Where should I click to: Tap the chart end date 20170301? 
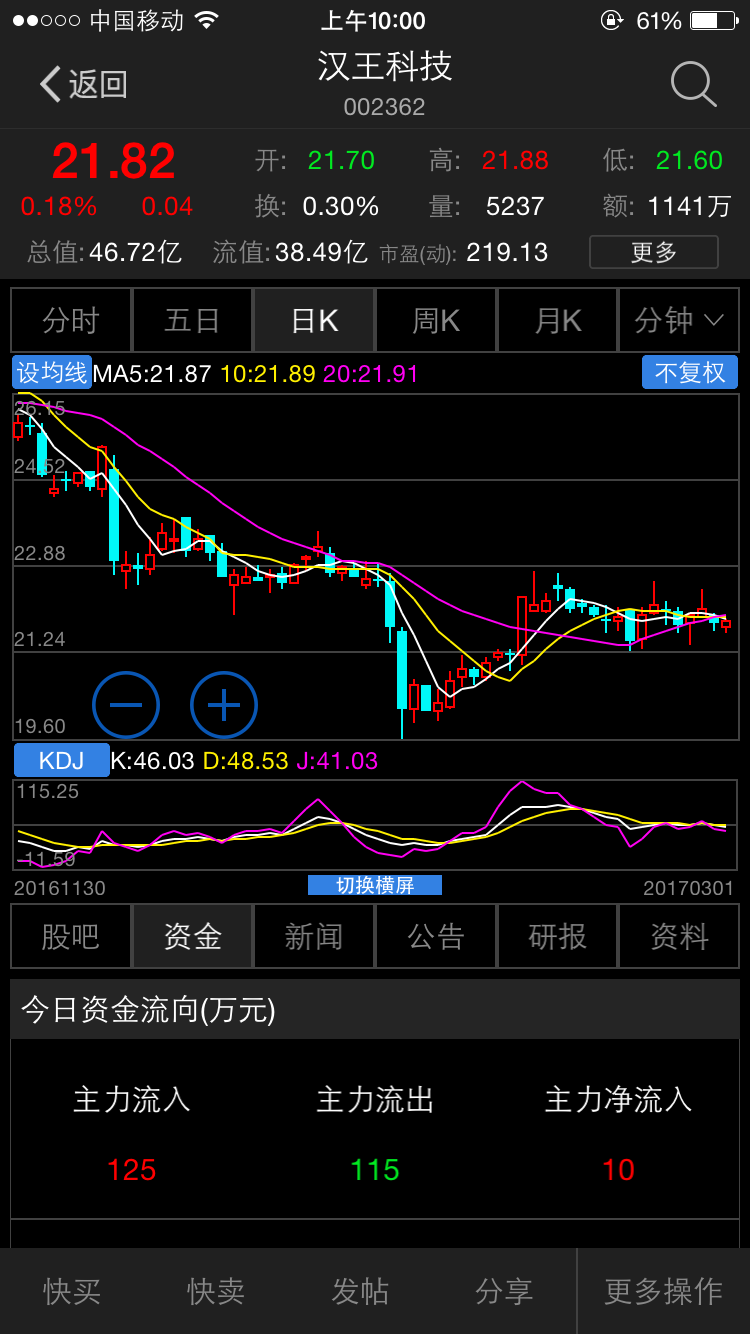(x=689, y=888)
